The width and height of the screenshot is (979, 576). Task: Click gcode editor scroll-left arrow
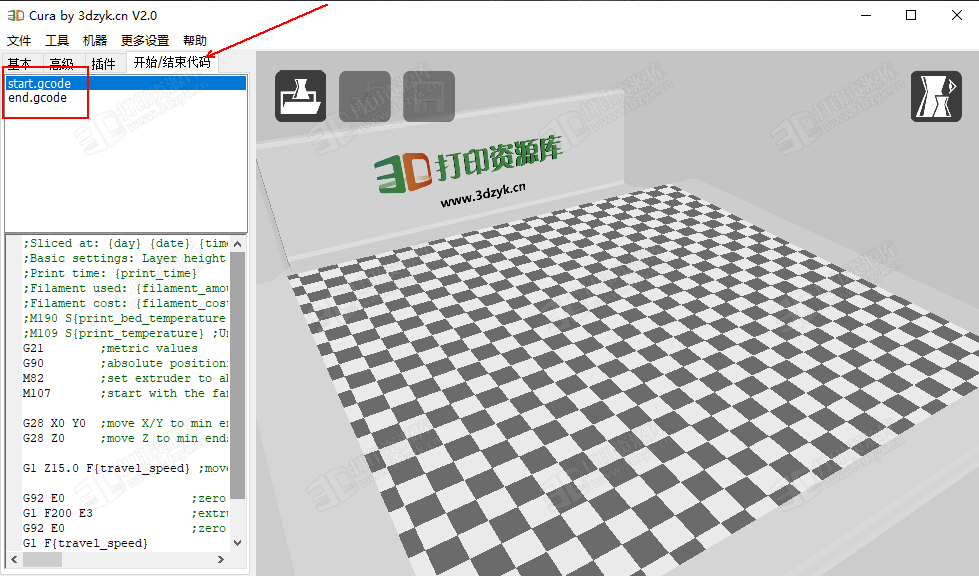click(x=13, y=560)
